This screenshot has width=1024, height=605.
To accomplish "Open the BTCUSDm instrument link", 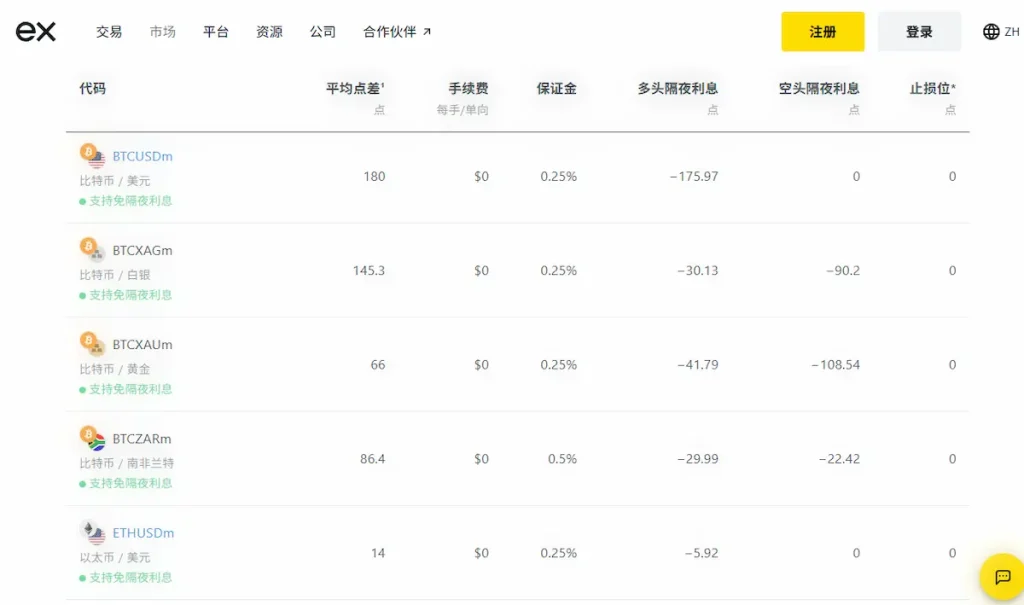I will (143, 157).
